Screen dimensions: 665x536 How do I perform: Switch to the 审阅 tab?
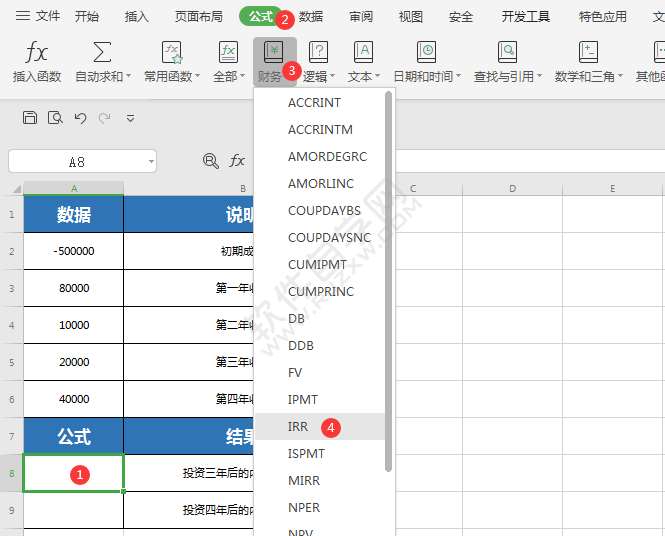[x=361, y=17]
